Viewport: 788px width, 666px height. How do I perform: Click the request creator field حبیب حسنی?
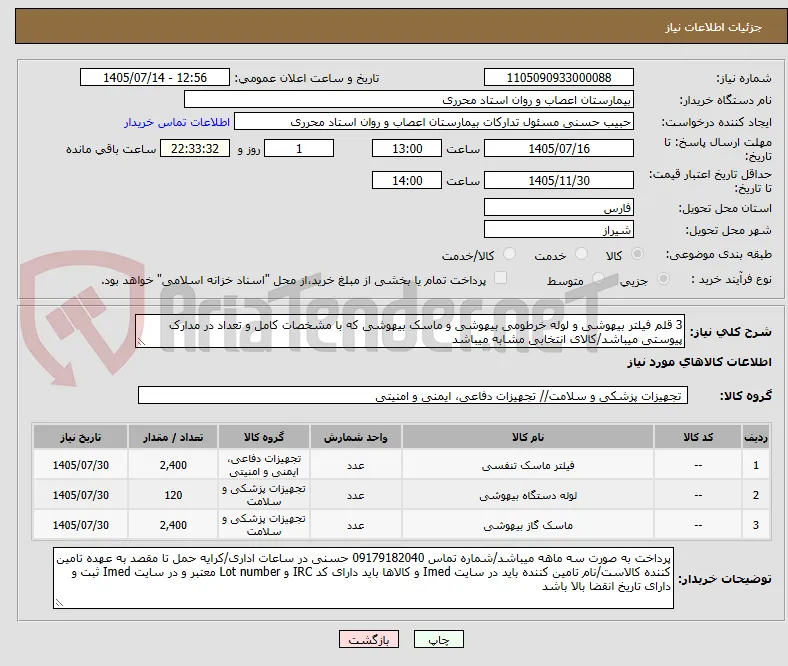click(x=434, y=122)
